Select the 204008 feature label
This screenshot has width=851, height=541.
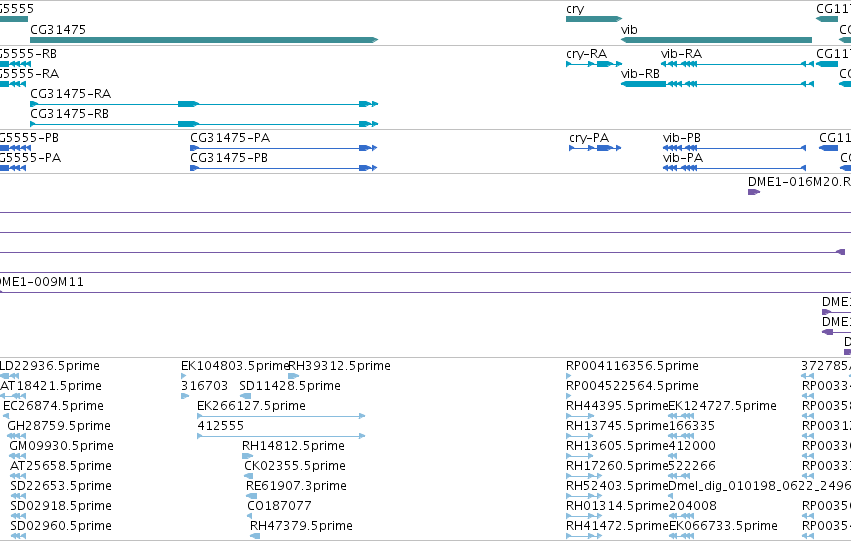(x=693, y=506)
